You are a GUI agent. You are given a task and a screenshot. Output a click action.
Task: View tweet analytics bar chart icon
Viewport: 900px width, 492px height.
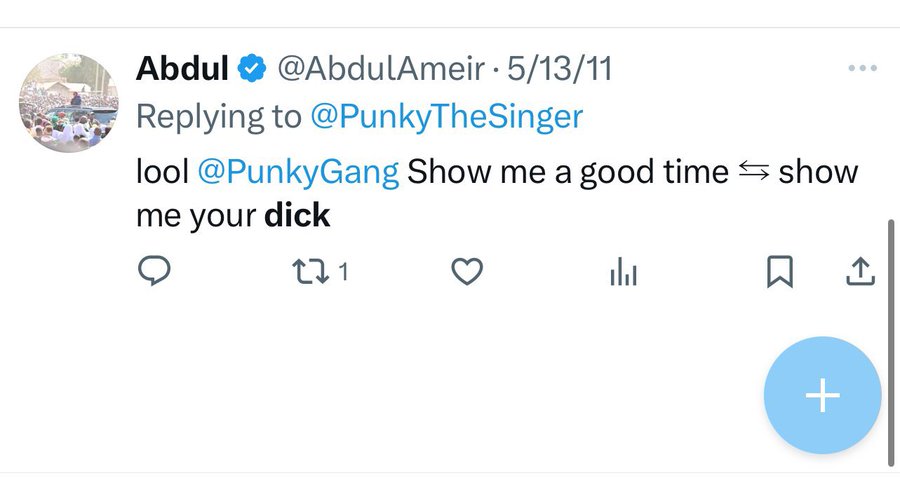coord(623,272)
